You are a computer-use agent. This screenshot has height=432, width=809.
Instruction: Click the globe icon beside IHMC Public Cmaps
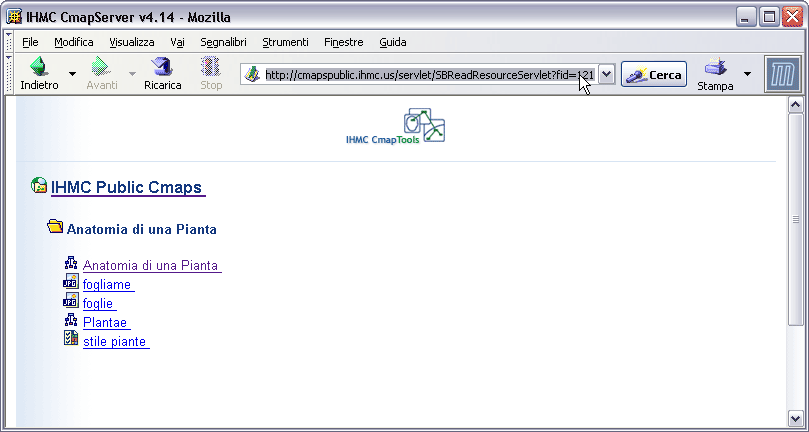[x=39, y=185]
